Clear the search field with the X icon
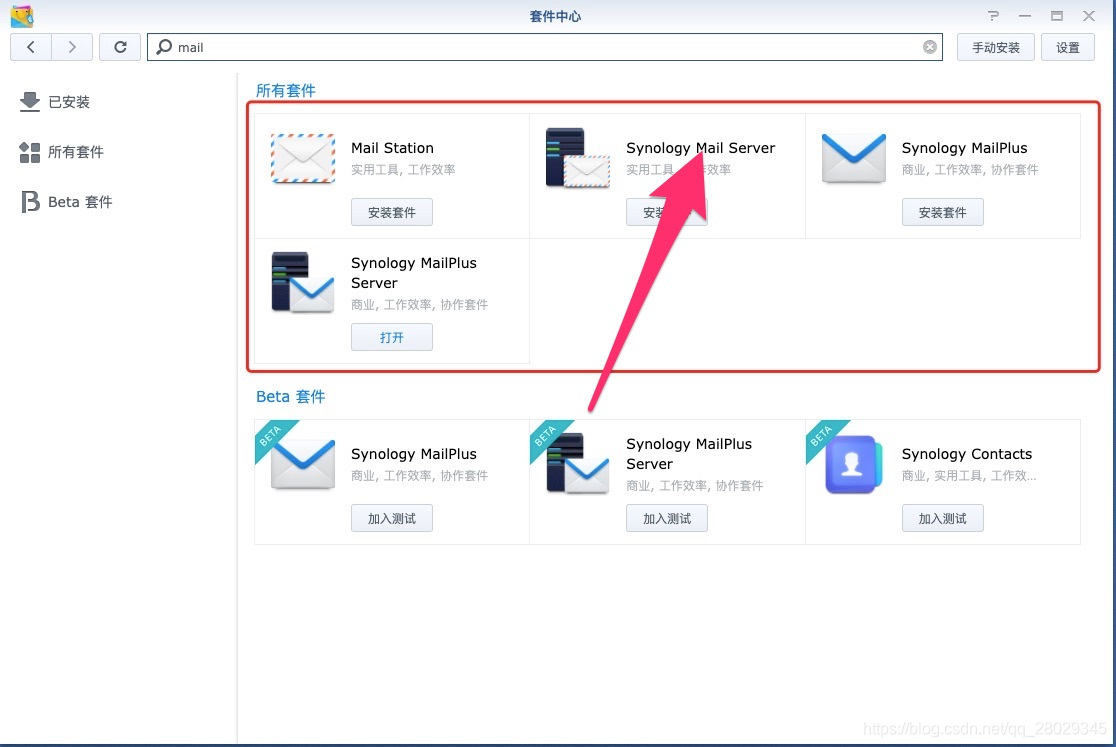Screen dimensions: 1116x747 930,47
